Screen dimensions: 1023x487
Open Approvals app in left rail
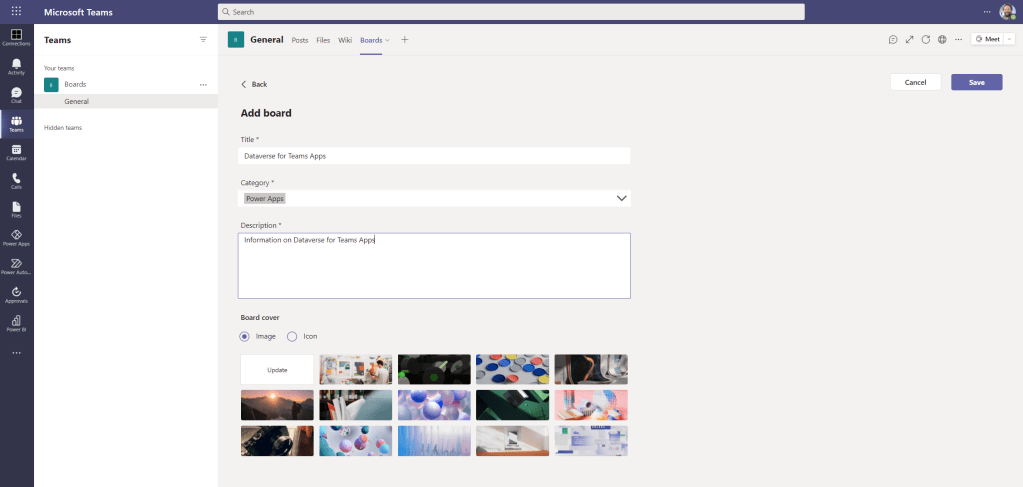16,294
